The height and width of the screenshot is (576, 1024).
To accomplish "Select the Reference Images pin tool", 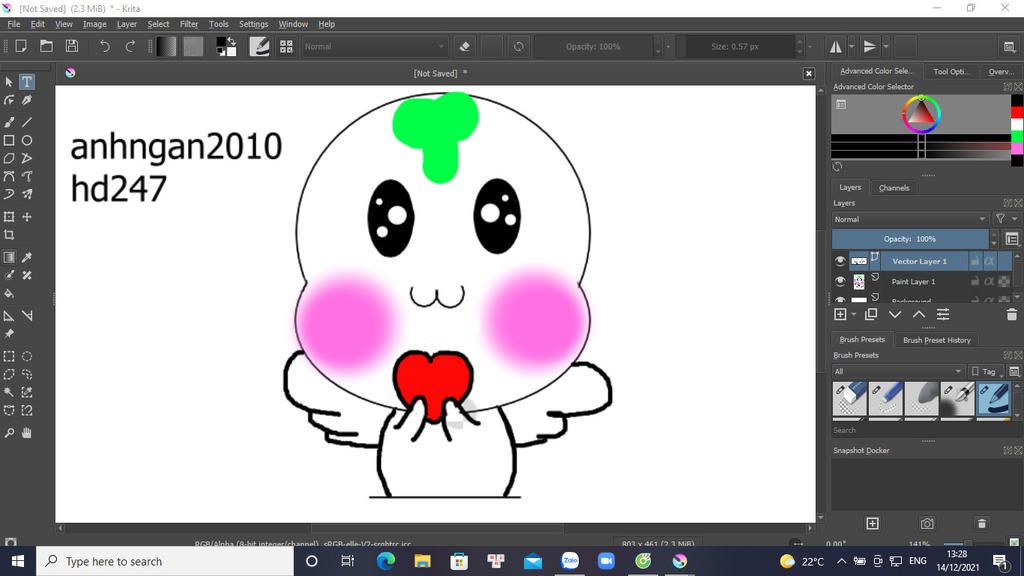I will pyautogui.click(x=9, y=334).
